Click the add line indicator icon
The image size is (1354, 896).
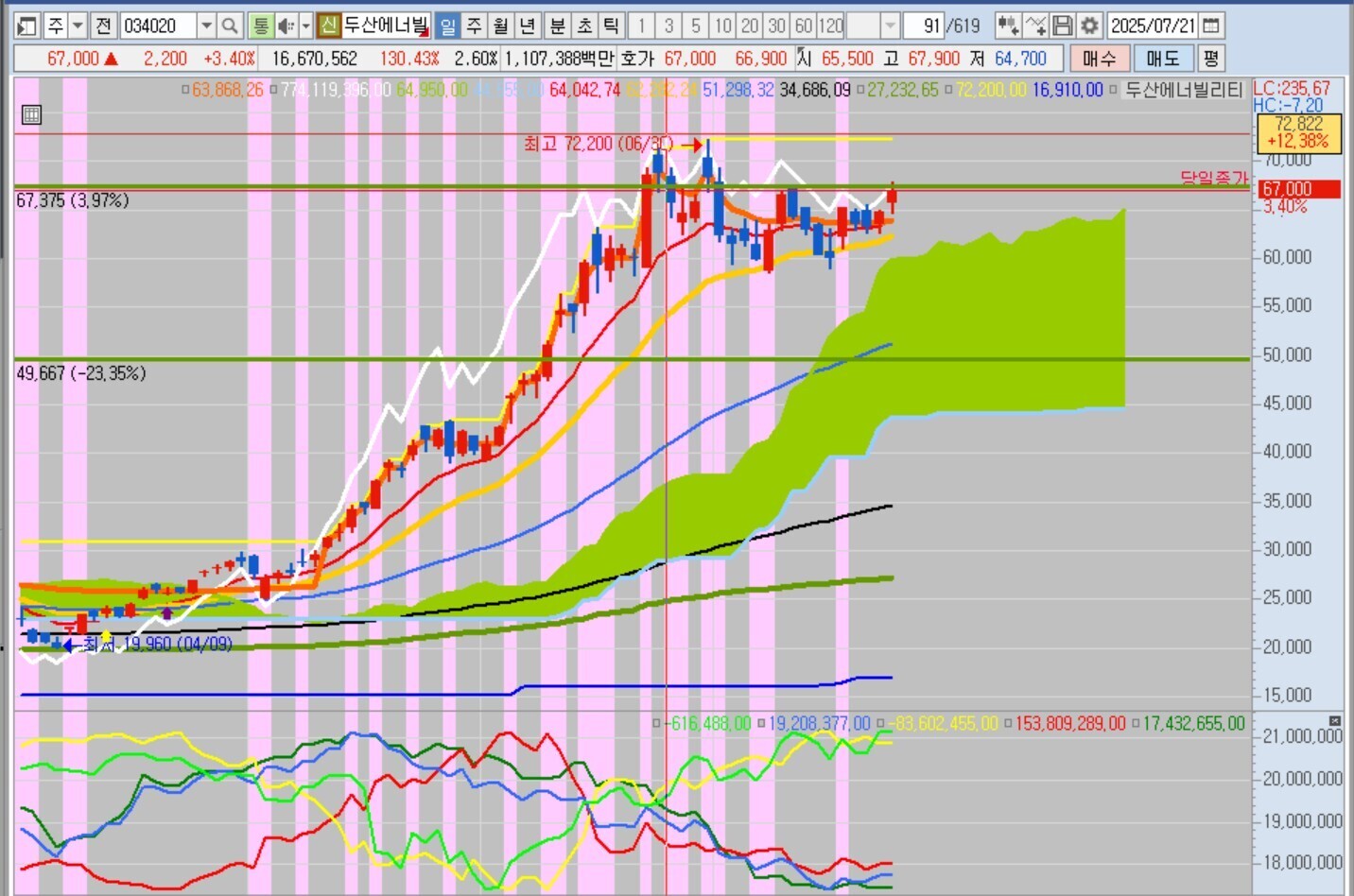tap(1035, 26)
